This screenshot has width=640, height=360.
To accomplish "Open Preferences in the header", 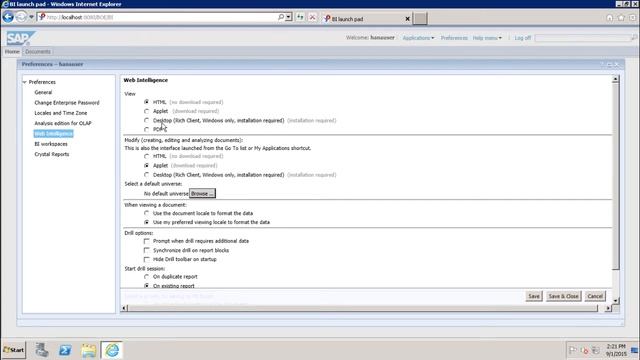I will 454,38.
